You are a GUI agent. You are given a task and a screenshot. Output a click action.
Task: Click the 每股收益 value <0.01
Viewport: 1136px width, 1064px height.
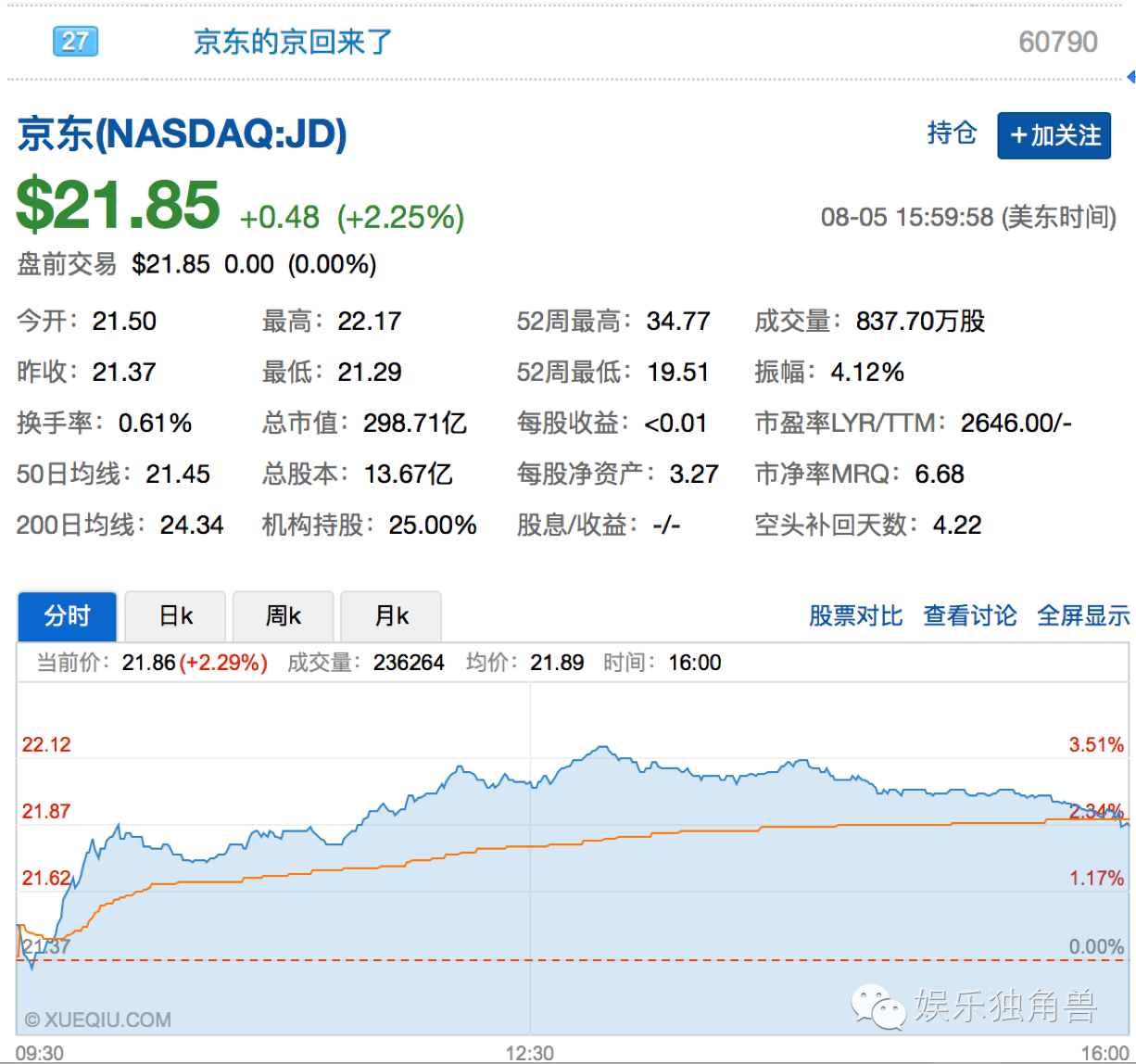pos(676,424)
